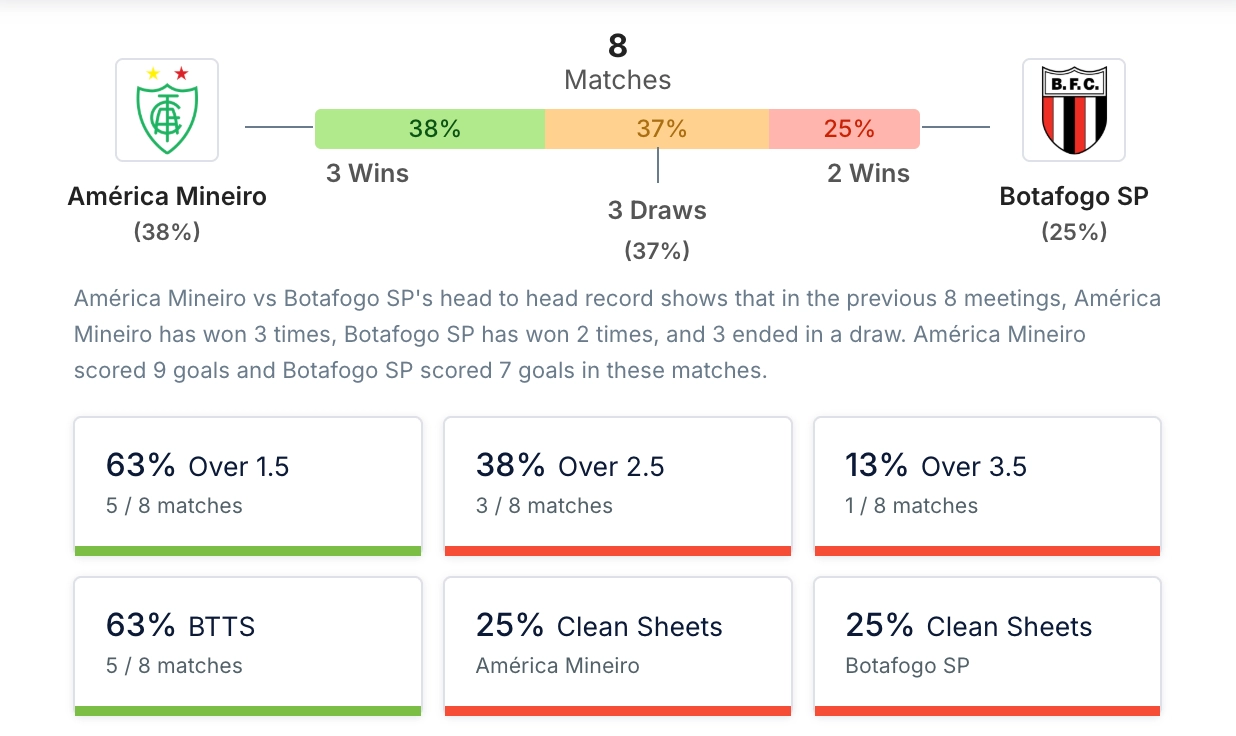Click the Botafogo SP club crest
This screenshot has height=736, width=1236.
click(x=1073, y=110)
